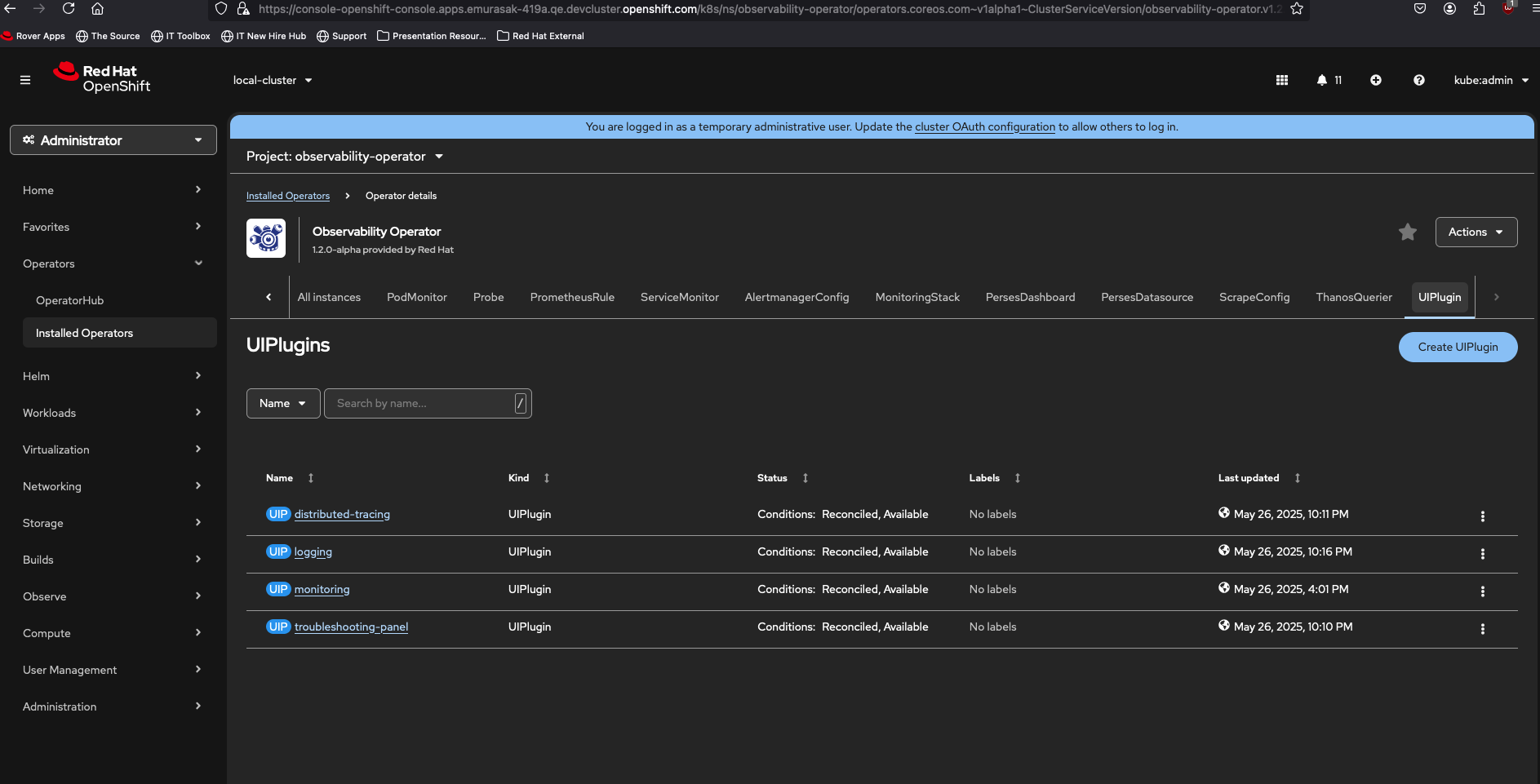1540x784 pixels.
Task: Sort the table by Last updated column
Action: (x=1249, y=478)
